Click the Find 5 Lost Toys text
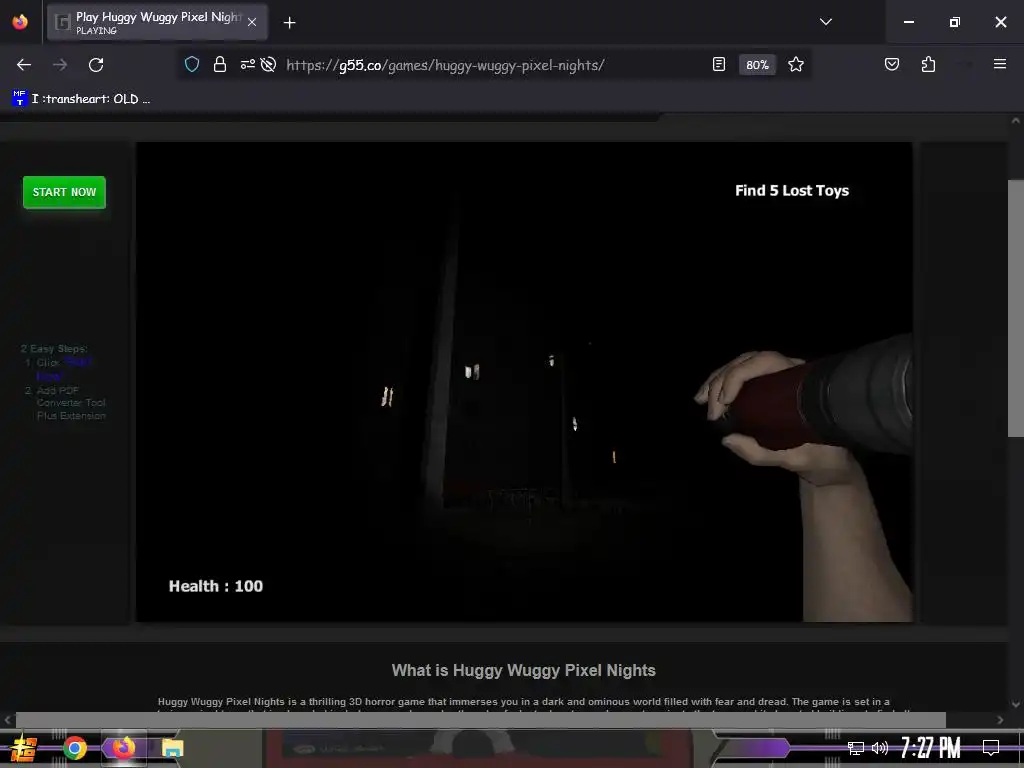This screenshot has height=768, width=1024. (792, 191)
